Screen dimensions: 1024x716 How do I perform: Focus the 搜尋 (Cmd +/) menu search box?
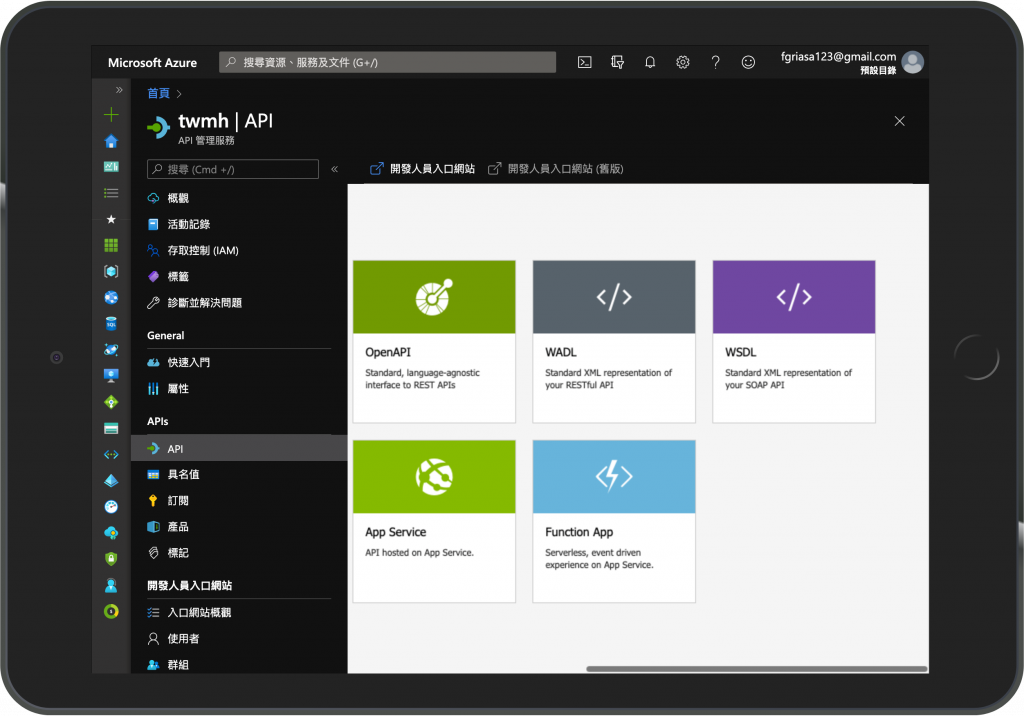pyautogui.click(x=233, y=169)
